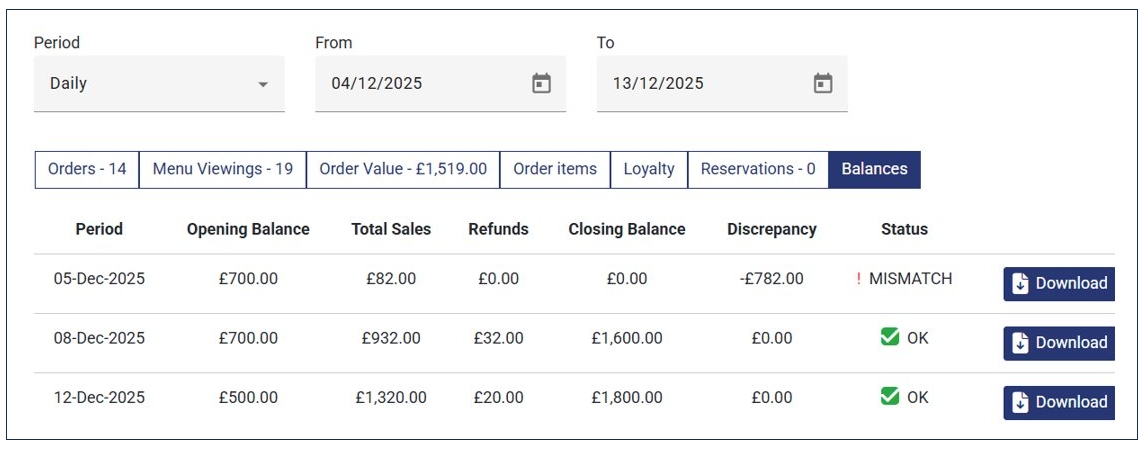
Task: Click the Discrepancy column header
Action: (x=772, y=229)
